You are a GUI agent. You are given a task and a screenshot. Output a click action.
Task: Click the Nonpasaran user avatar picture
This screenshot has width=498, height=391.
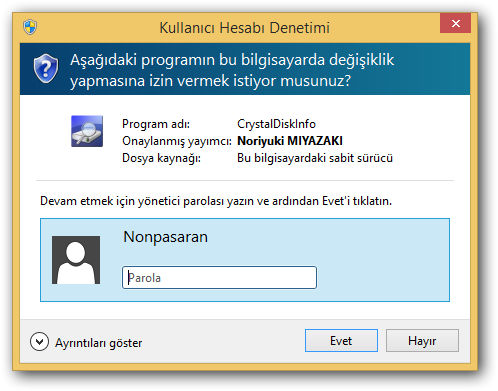tap(76, 260)
